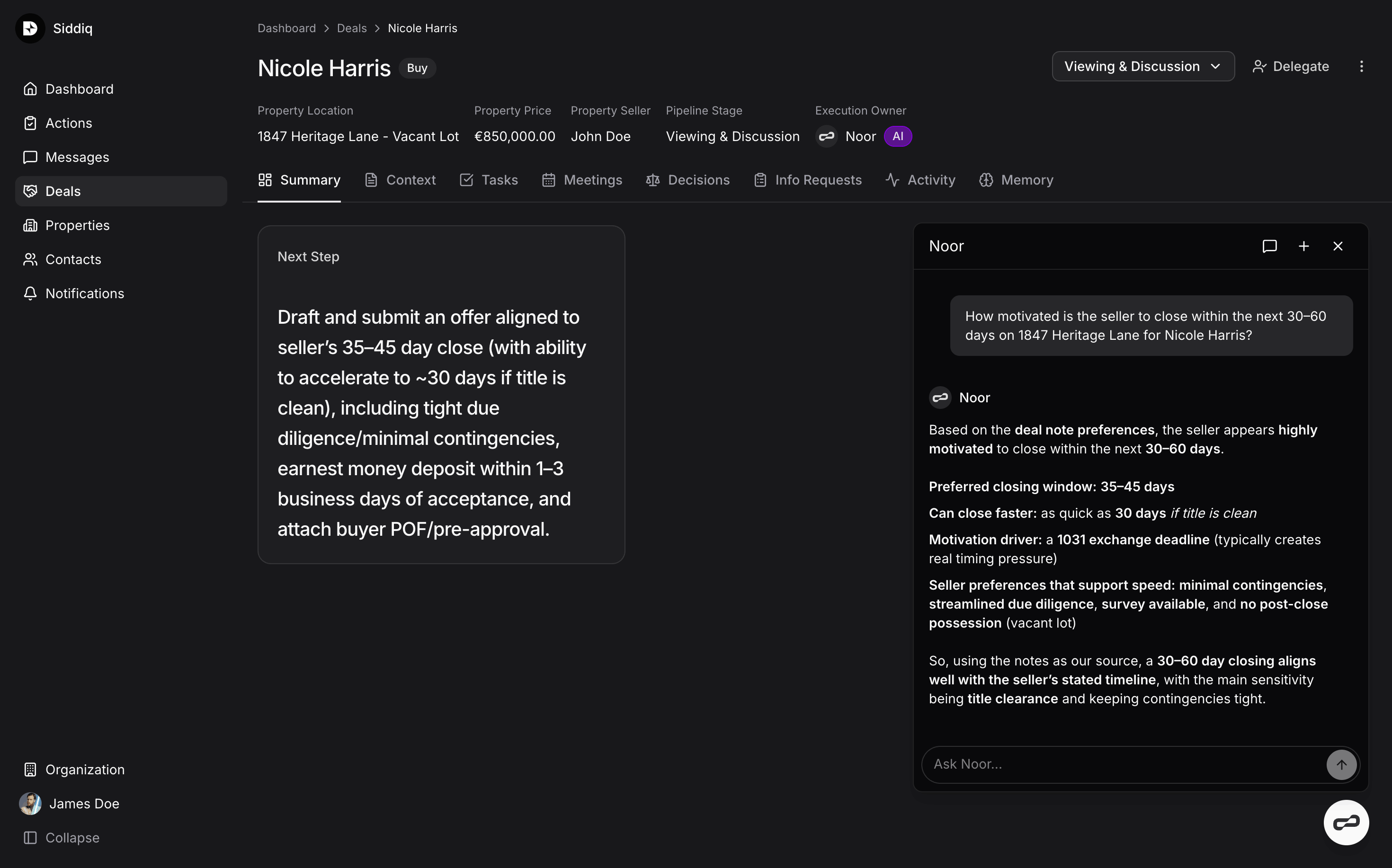Check Notifications in the sidebar

coord(84,293)
